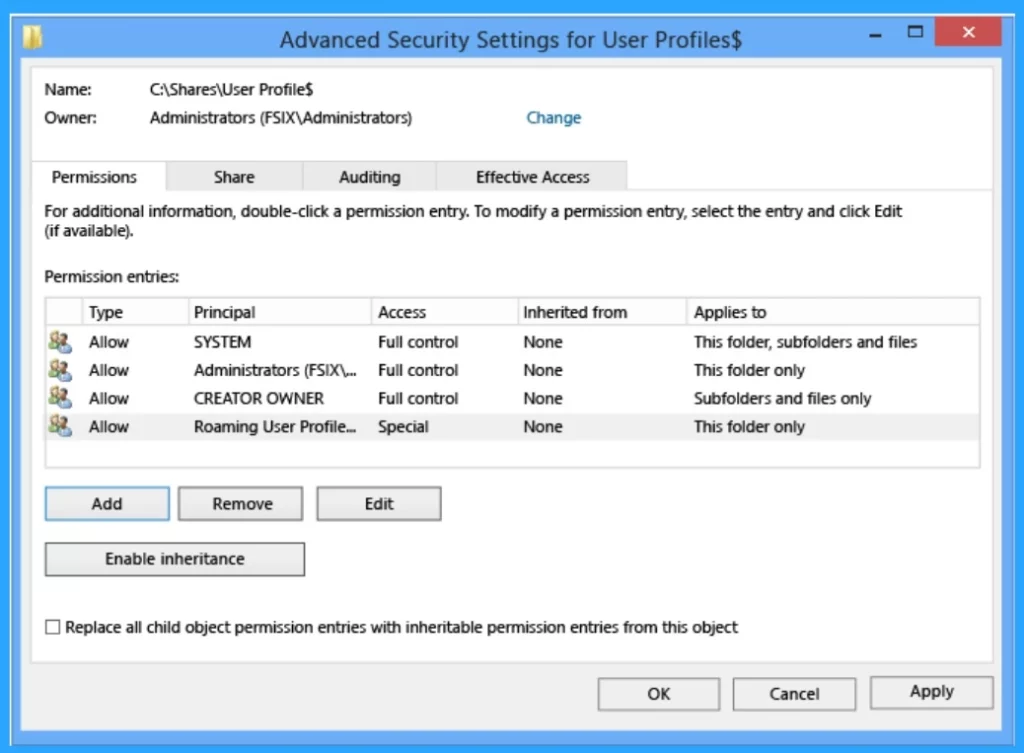Click the CREATOR OWNER row user group icon

(59, 398)
